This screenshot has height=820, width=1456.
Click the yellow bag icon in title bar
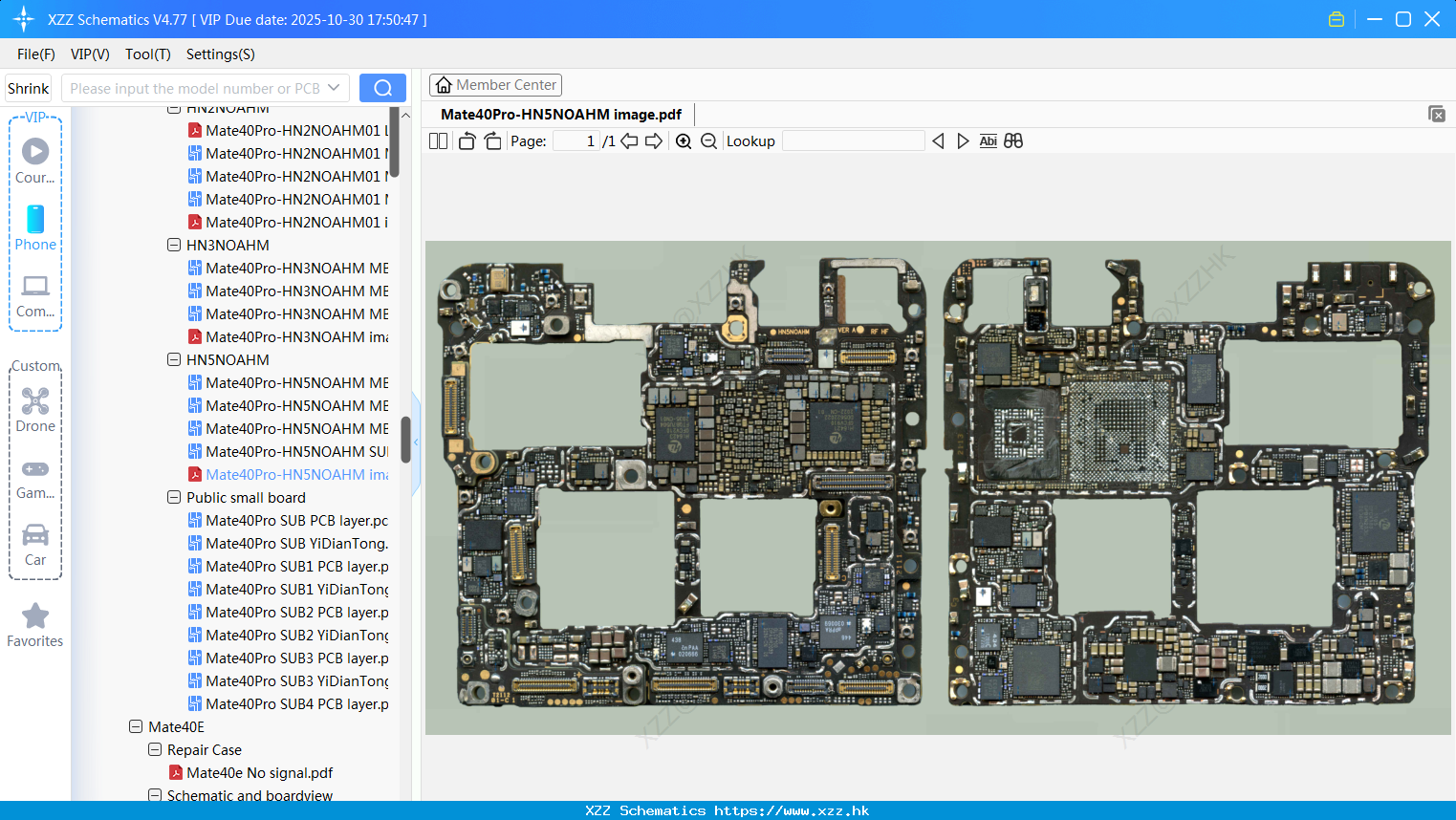pos(1336,19)
